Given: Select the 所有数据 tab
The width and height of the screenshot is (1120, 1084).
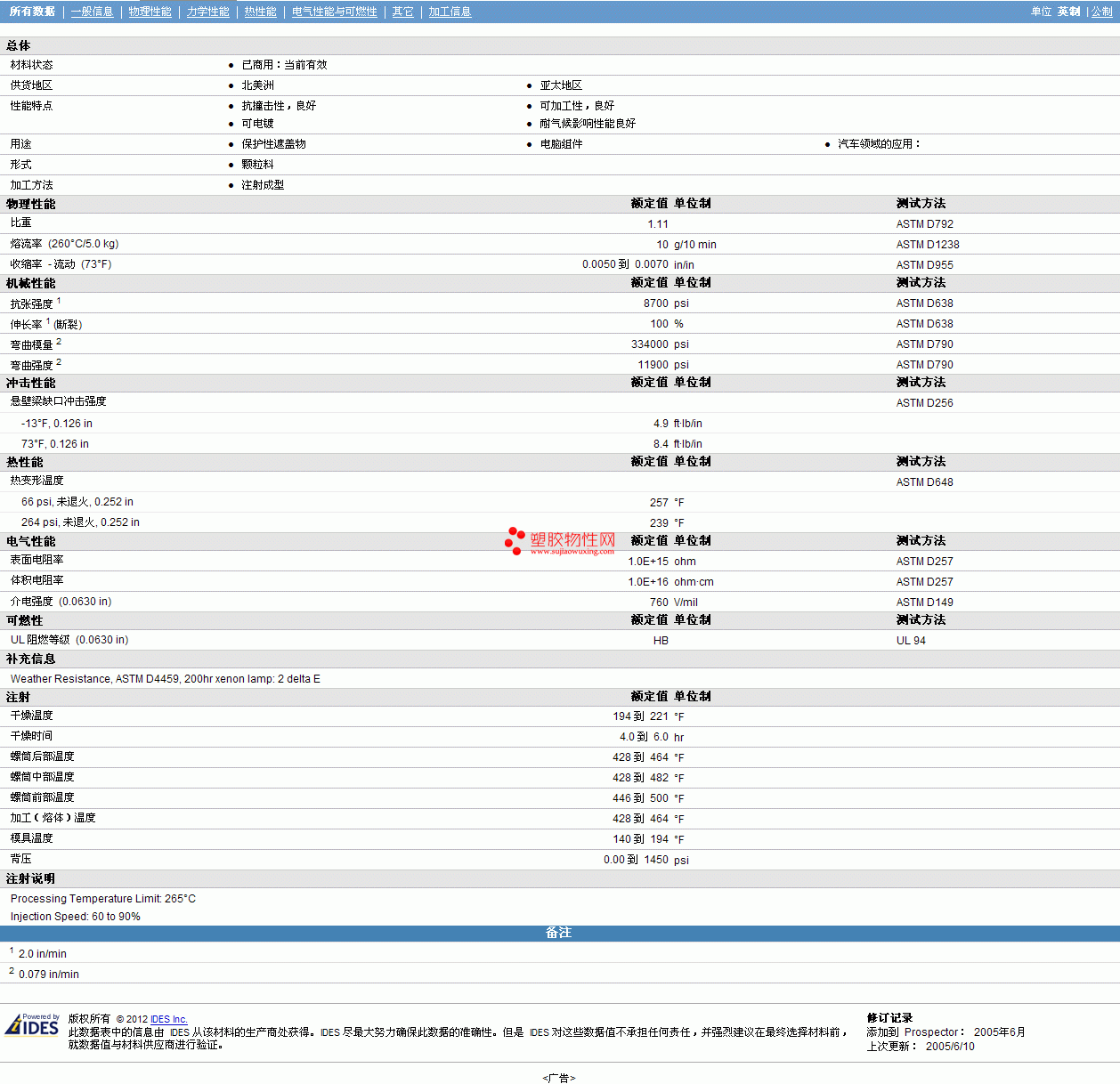Looking at the screenshot, I should [x=32, y=12].
